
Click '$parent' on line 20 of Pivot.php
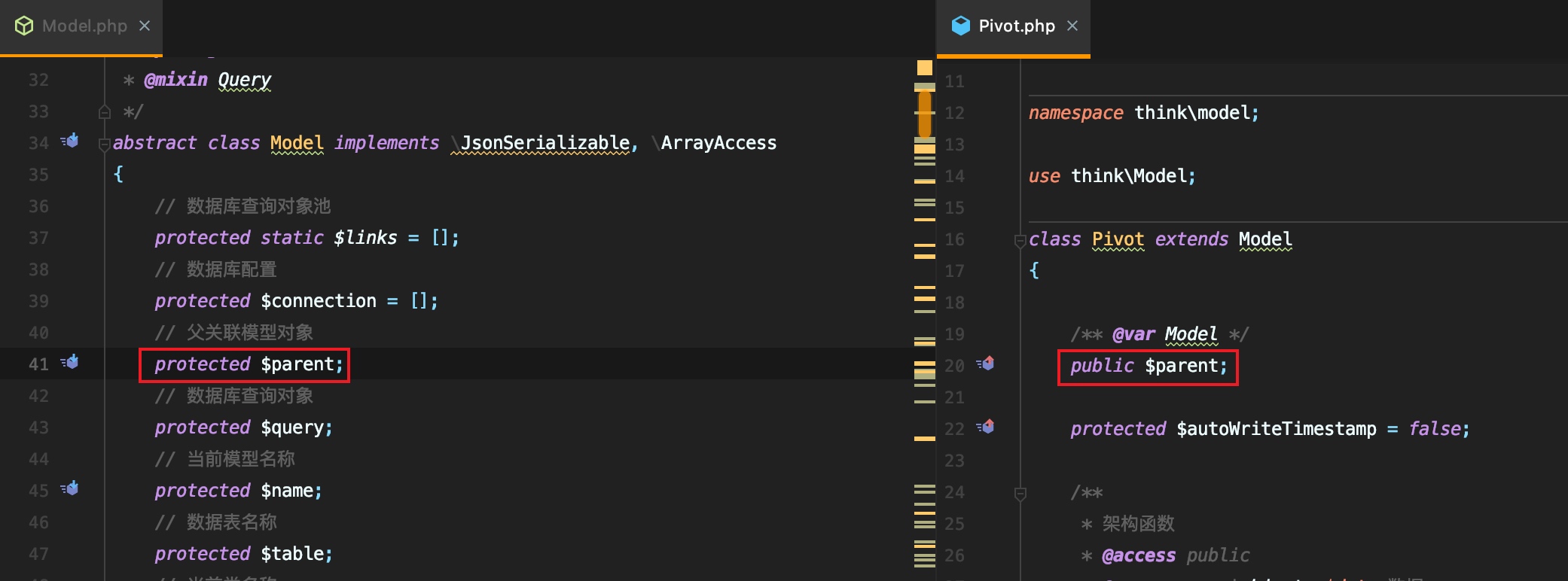[x=1181, y=366]
